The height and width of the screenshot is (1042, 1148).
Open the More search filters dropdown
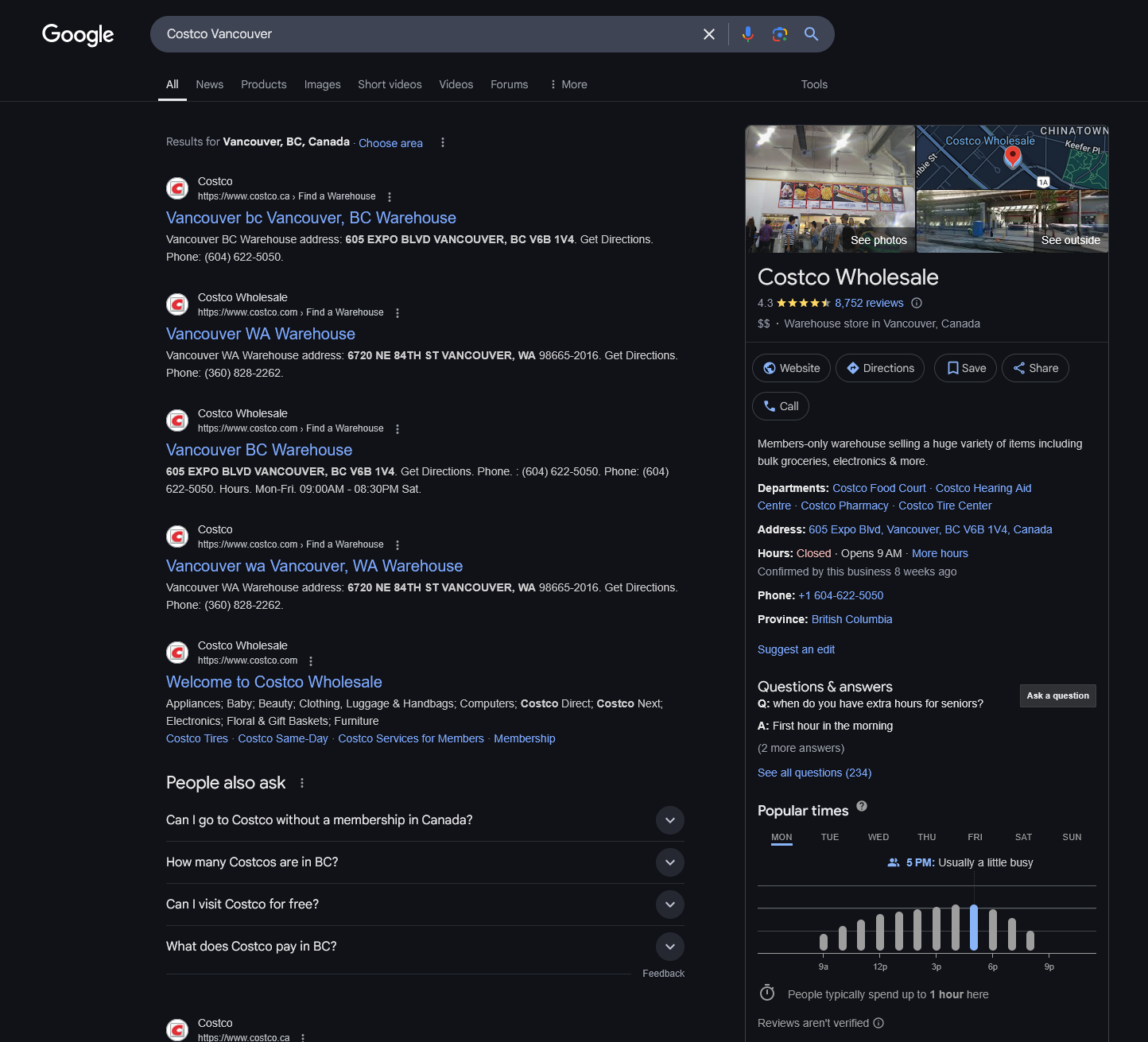coord(568,84)
